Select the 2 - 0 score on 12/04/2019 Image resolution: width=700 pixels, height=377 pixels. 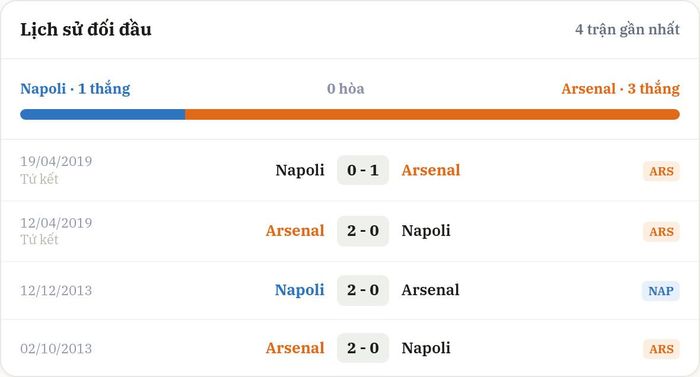coord(363,231)
